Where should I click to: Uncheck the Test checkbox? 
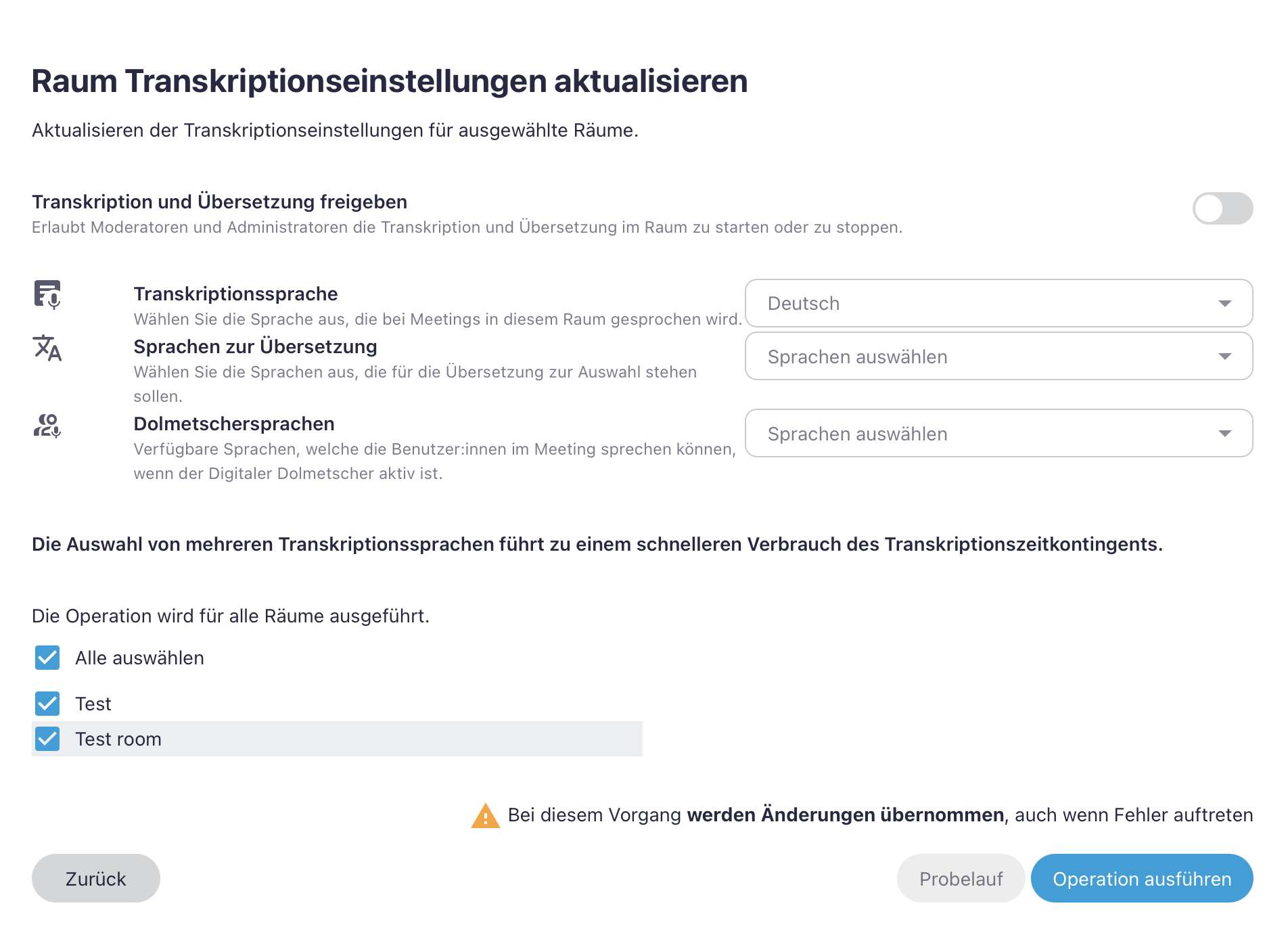pyautogui.click(x=46, y=703)
